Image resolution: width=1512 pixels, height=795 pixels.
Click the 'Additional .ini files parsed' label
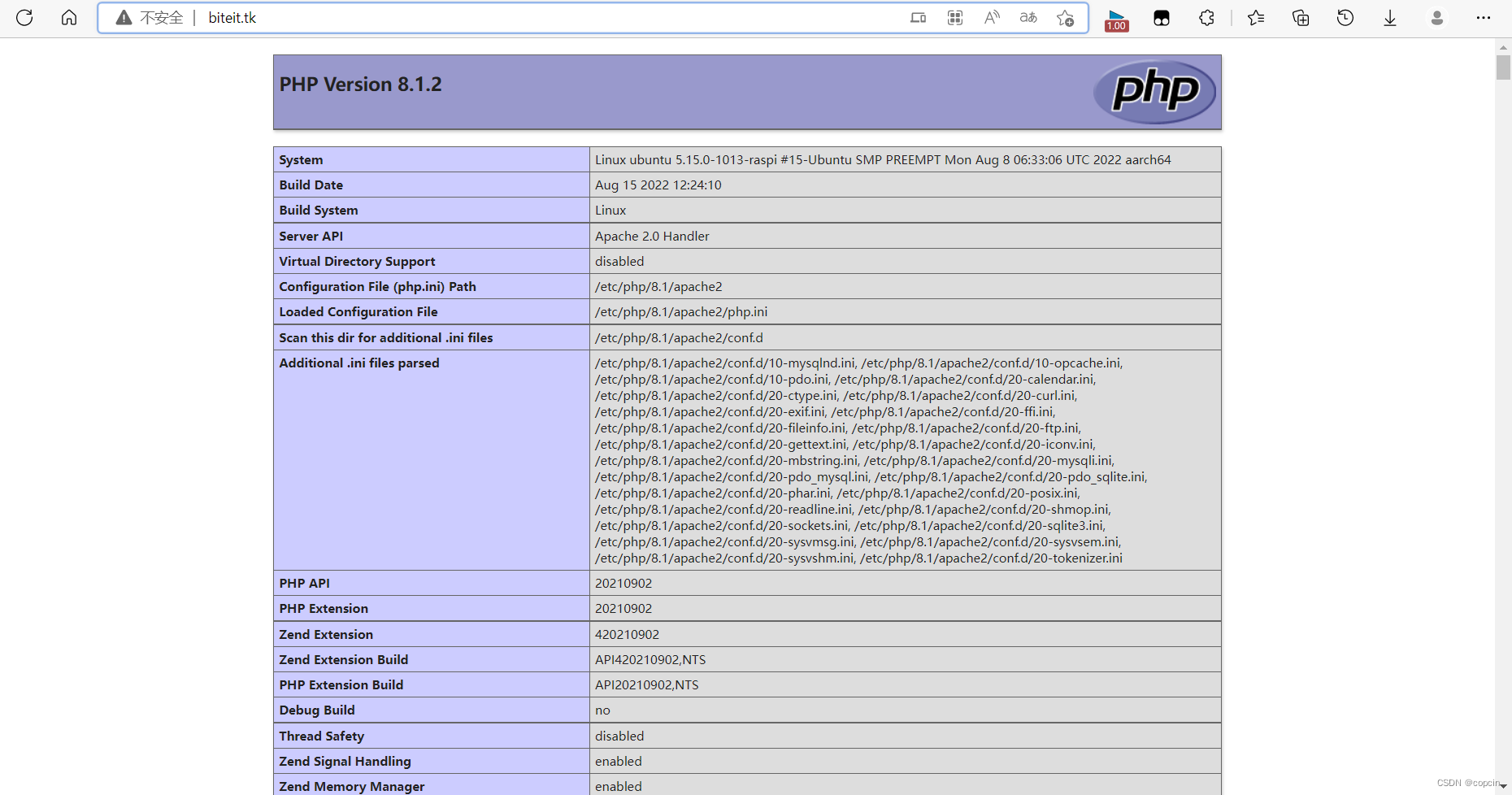tap(358, 363)
